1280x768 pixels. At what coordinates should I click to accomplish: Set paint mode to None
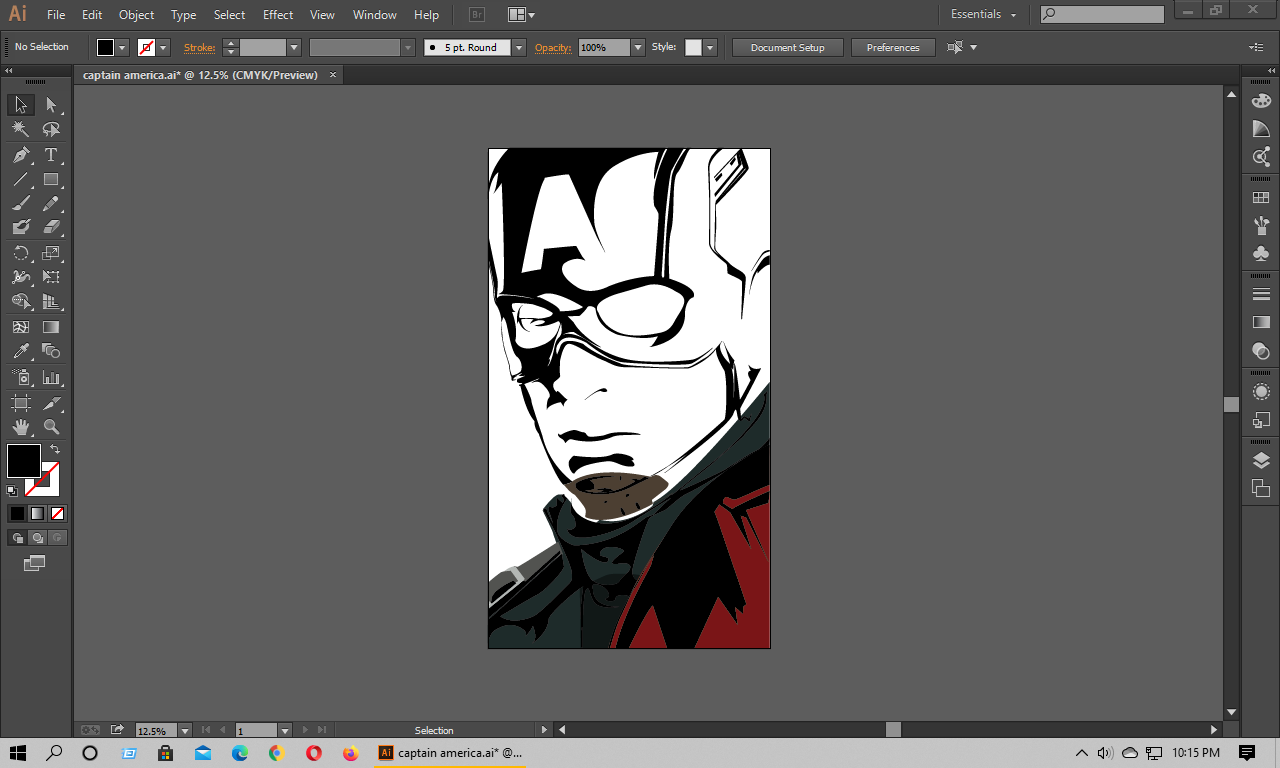pos(57,513)
